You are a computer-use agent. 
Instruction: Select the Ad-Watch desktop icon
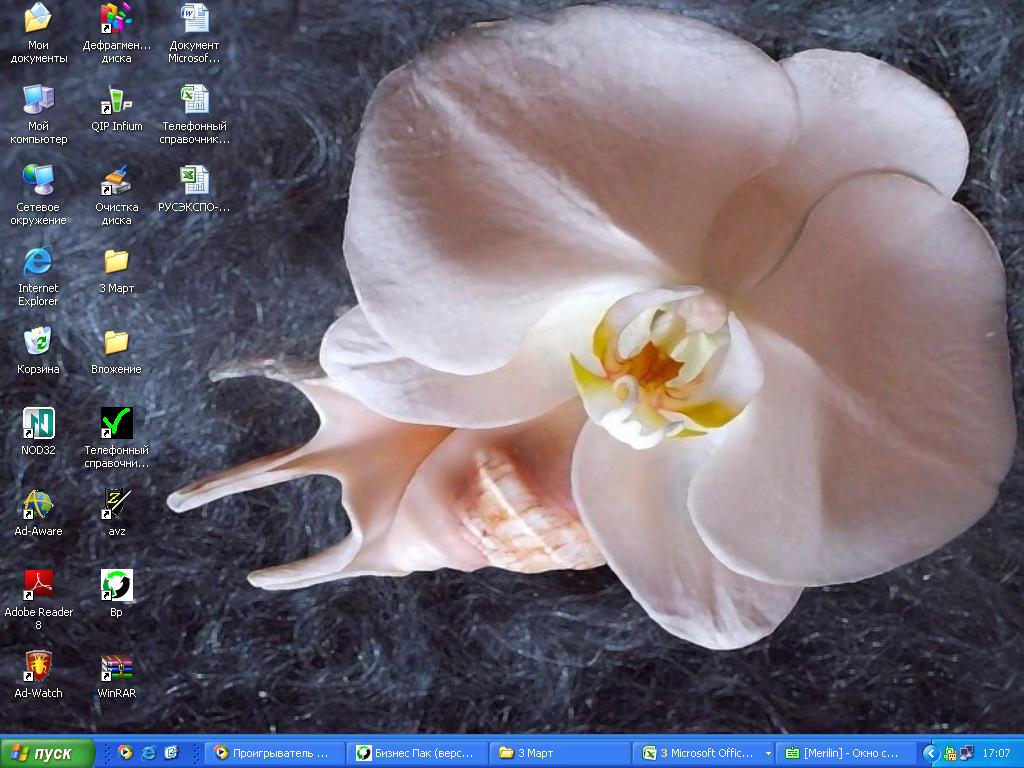pos(38,666)
